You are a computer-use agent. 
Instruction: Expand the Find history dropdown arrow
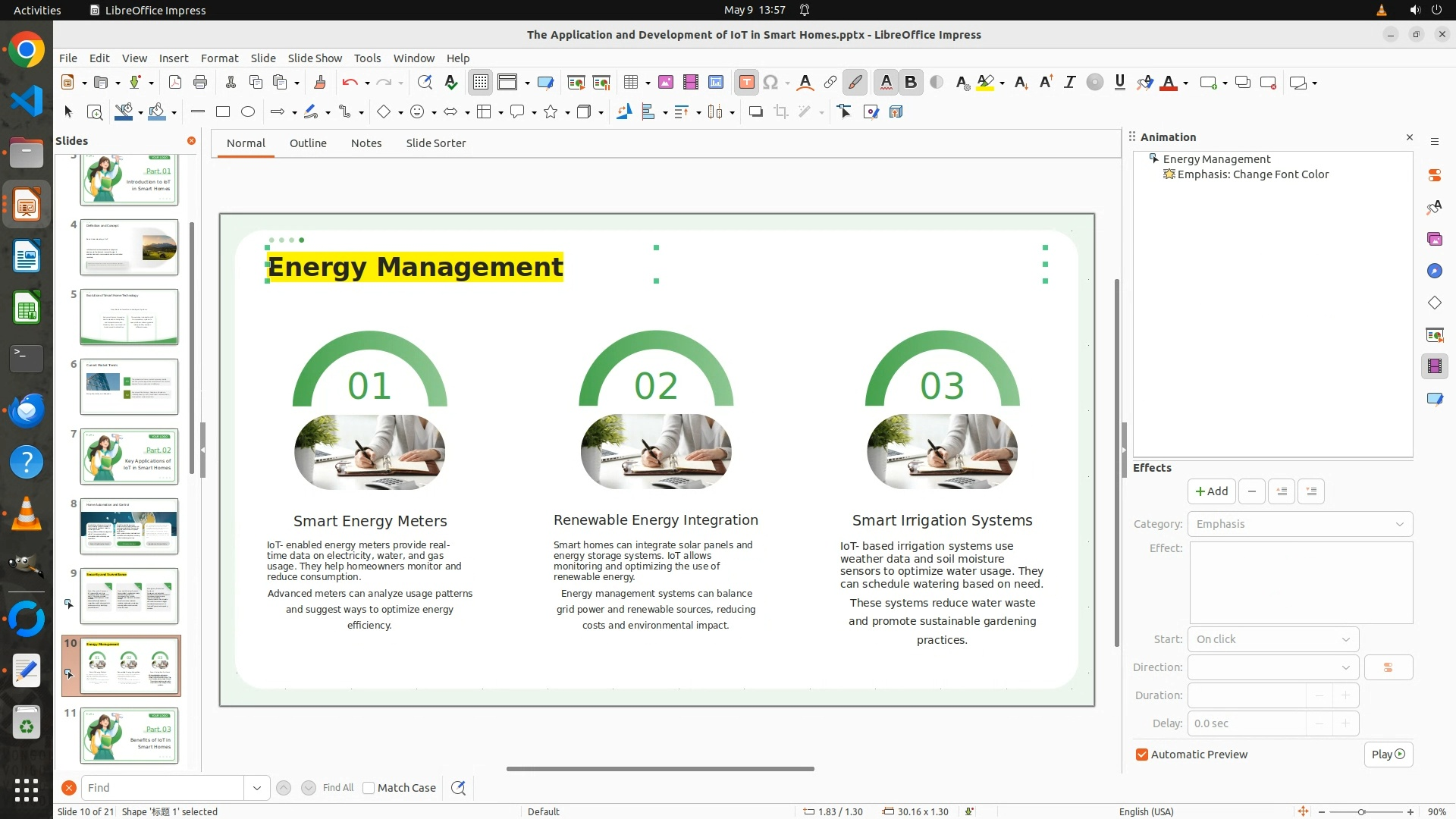point(256,788)
